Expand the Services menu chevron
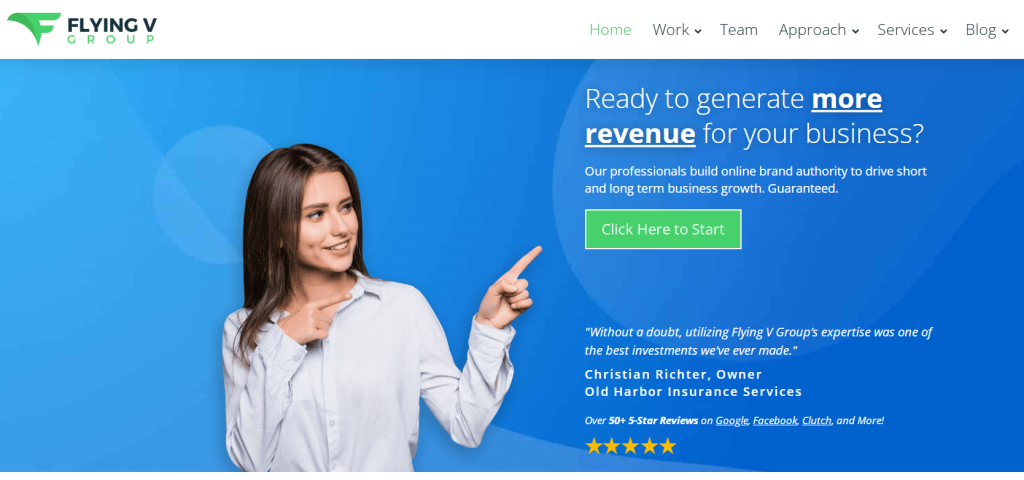 coord(943,31)
